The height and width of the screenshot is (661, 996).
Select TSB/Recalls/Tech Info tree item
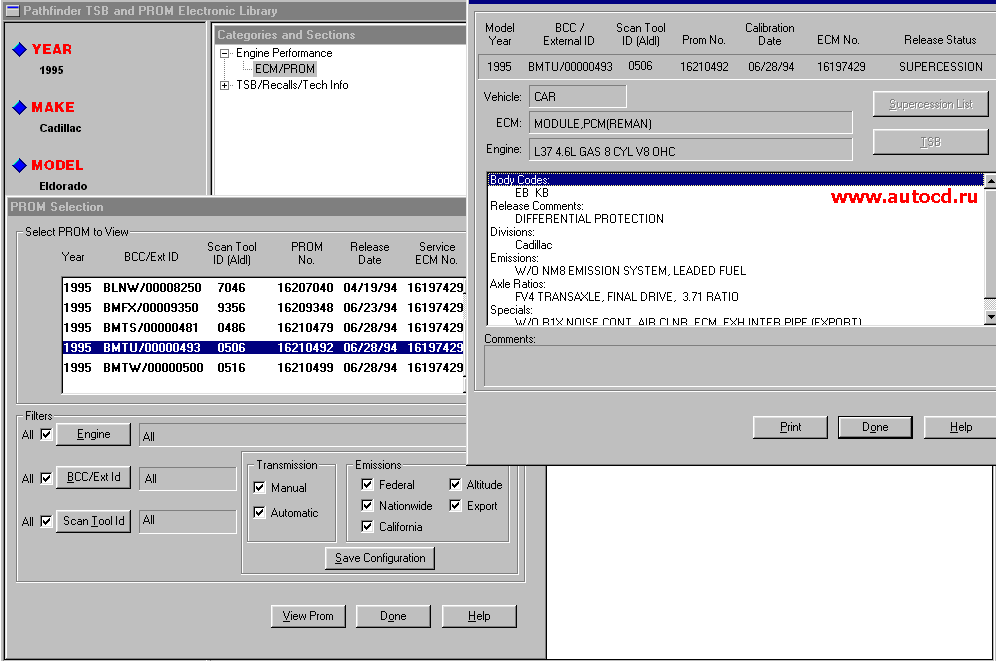pos(292,85)
